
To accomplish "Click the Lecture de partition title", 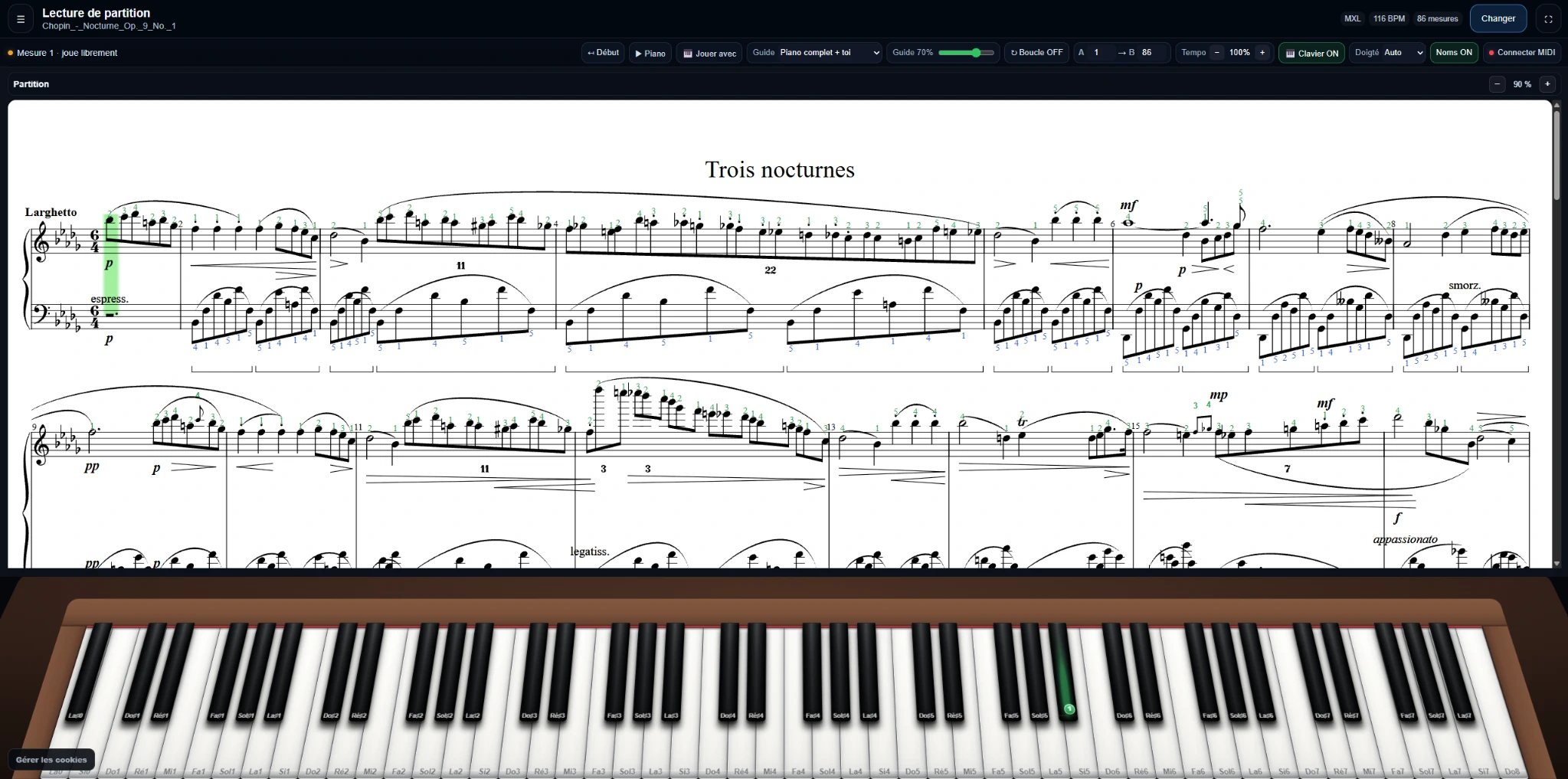I will (96, 13).
